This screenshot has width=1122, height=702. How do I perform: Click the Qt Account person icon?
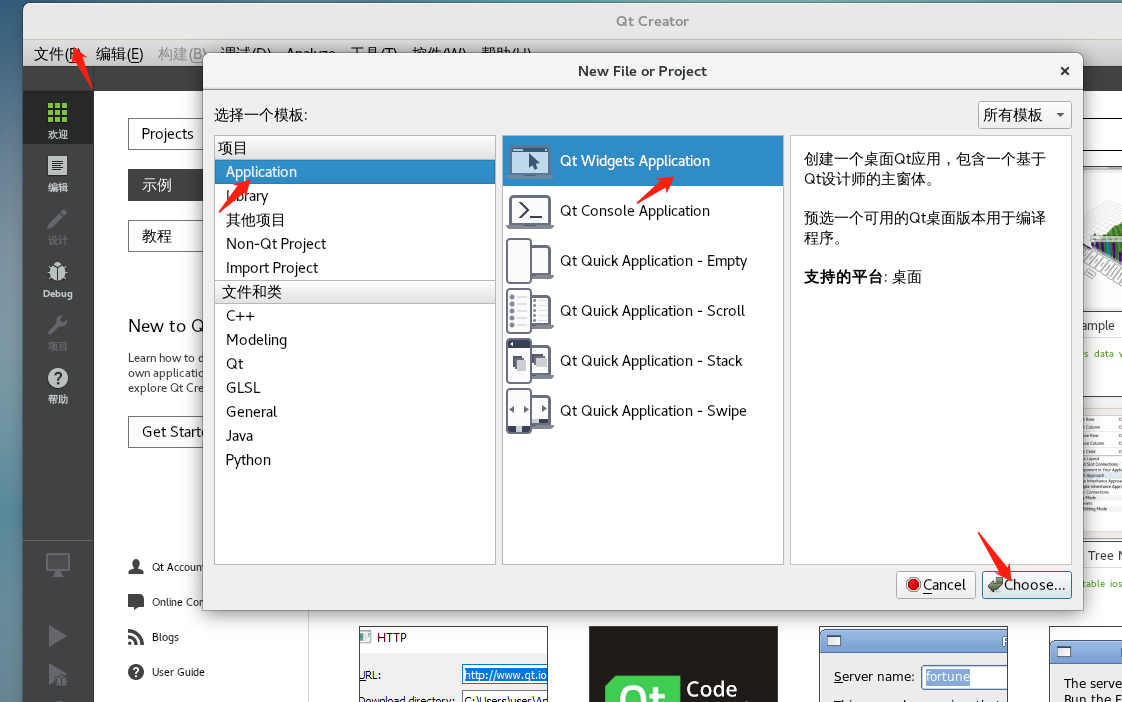[x=136, y=567]
